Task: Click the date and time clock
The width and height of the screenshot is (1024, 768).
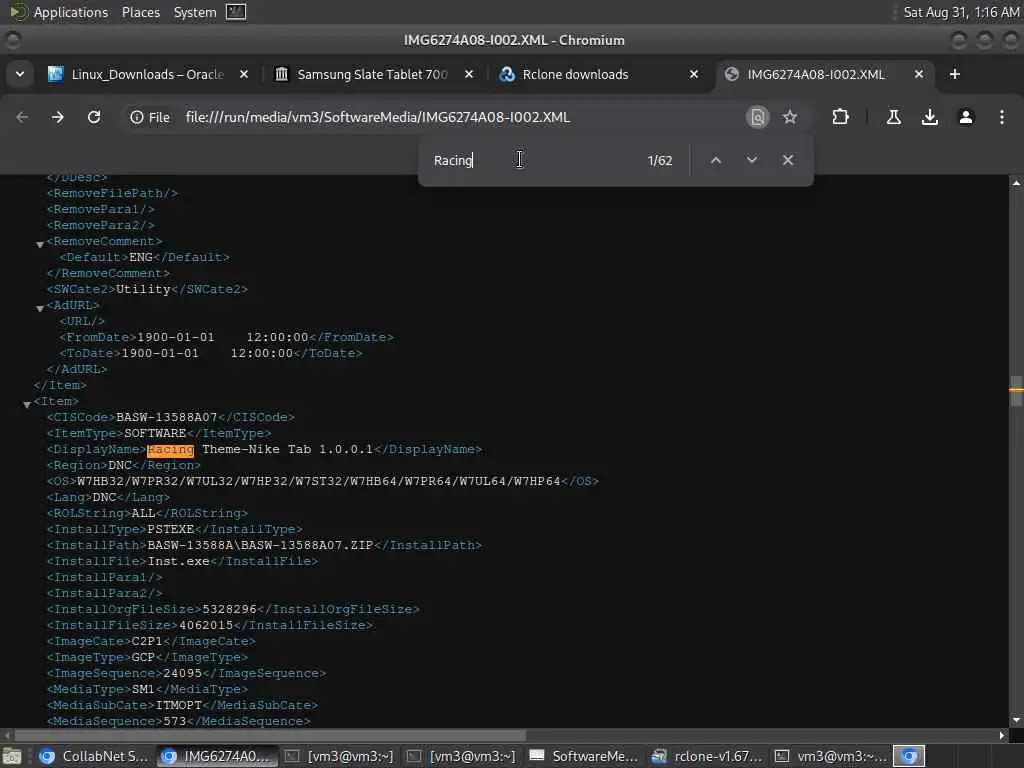Action: click(961, 12)
